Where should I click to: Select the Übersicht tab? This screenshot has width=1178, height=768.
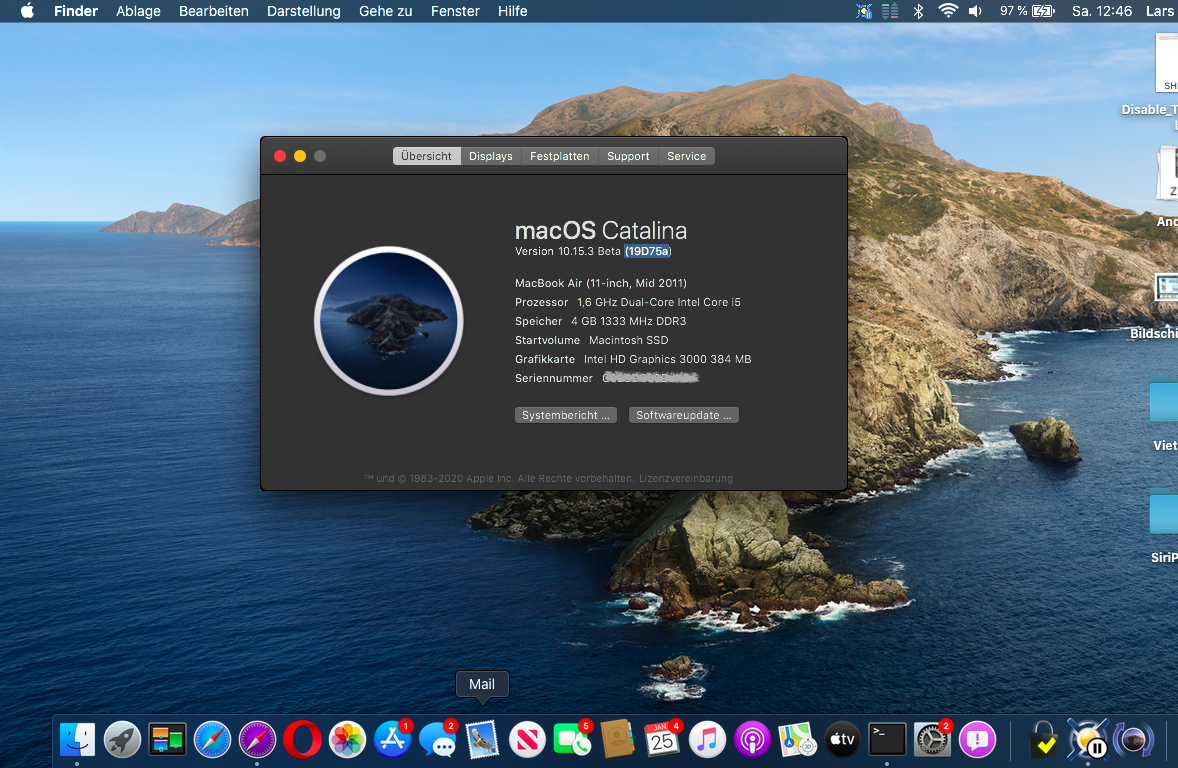[x=426, y=156]
